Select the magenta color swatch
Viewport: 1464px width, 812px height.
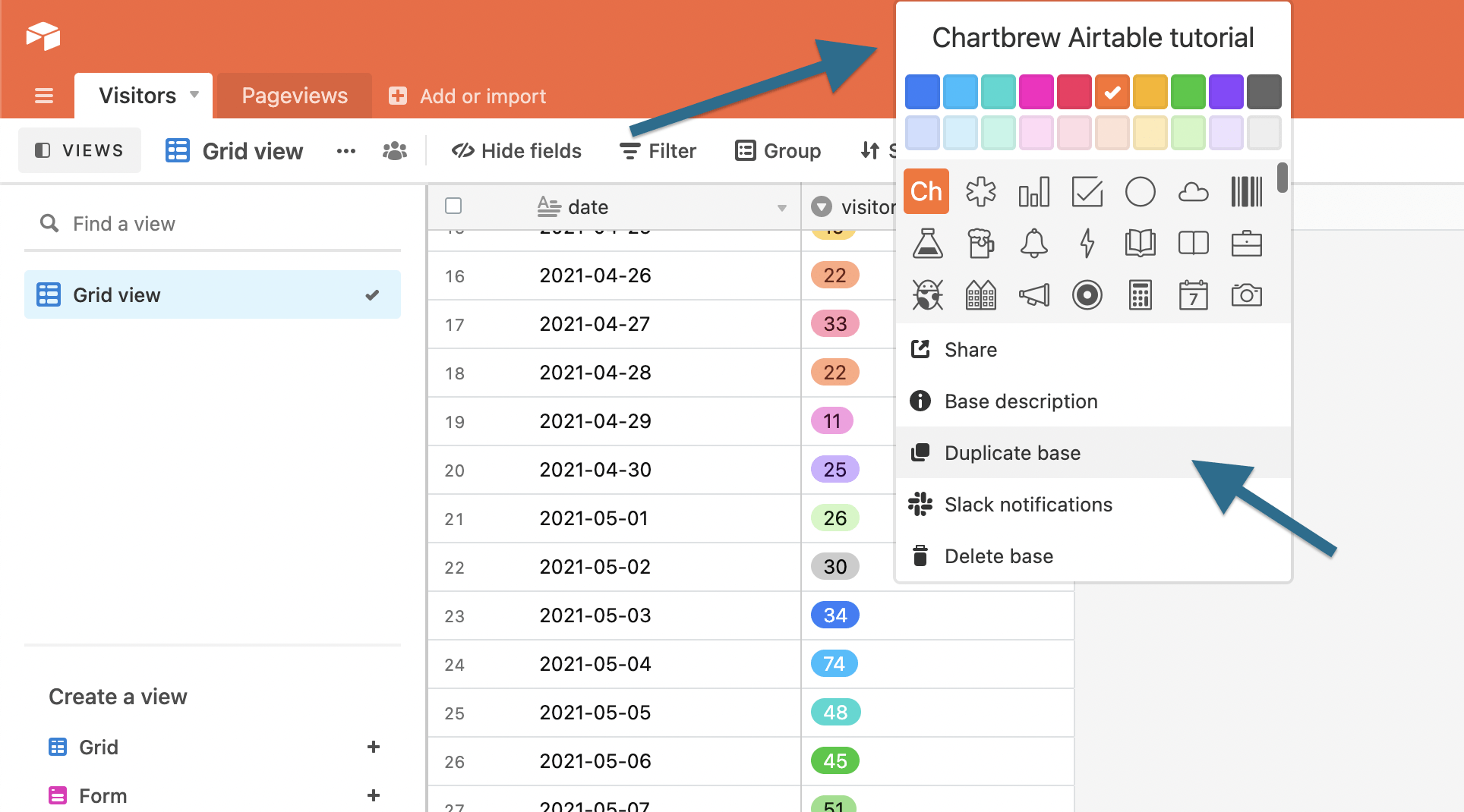(x=1036, y=91)
